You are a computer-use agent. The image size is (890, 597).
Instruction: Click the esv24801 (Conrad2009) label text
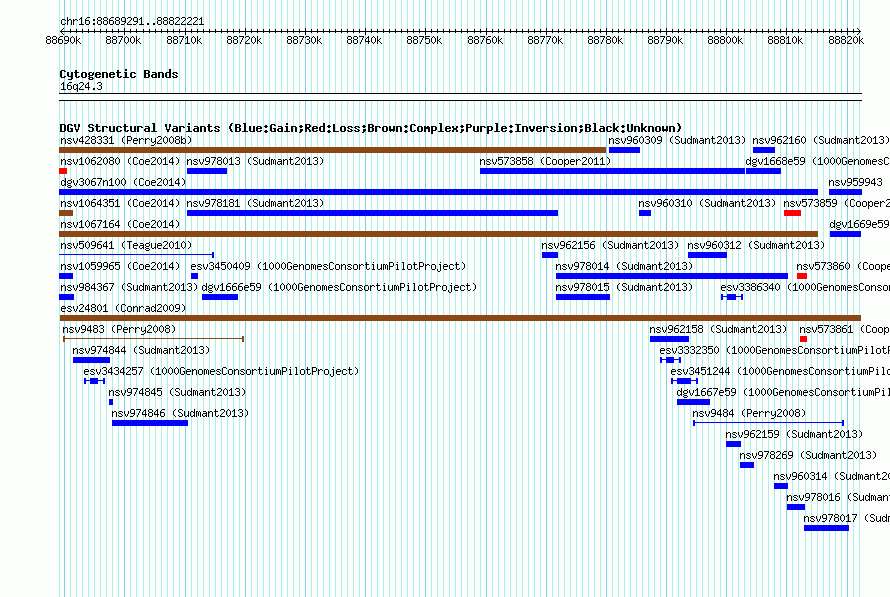point(123,308)
